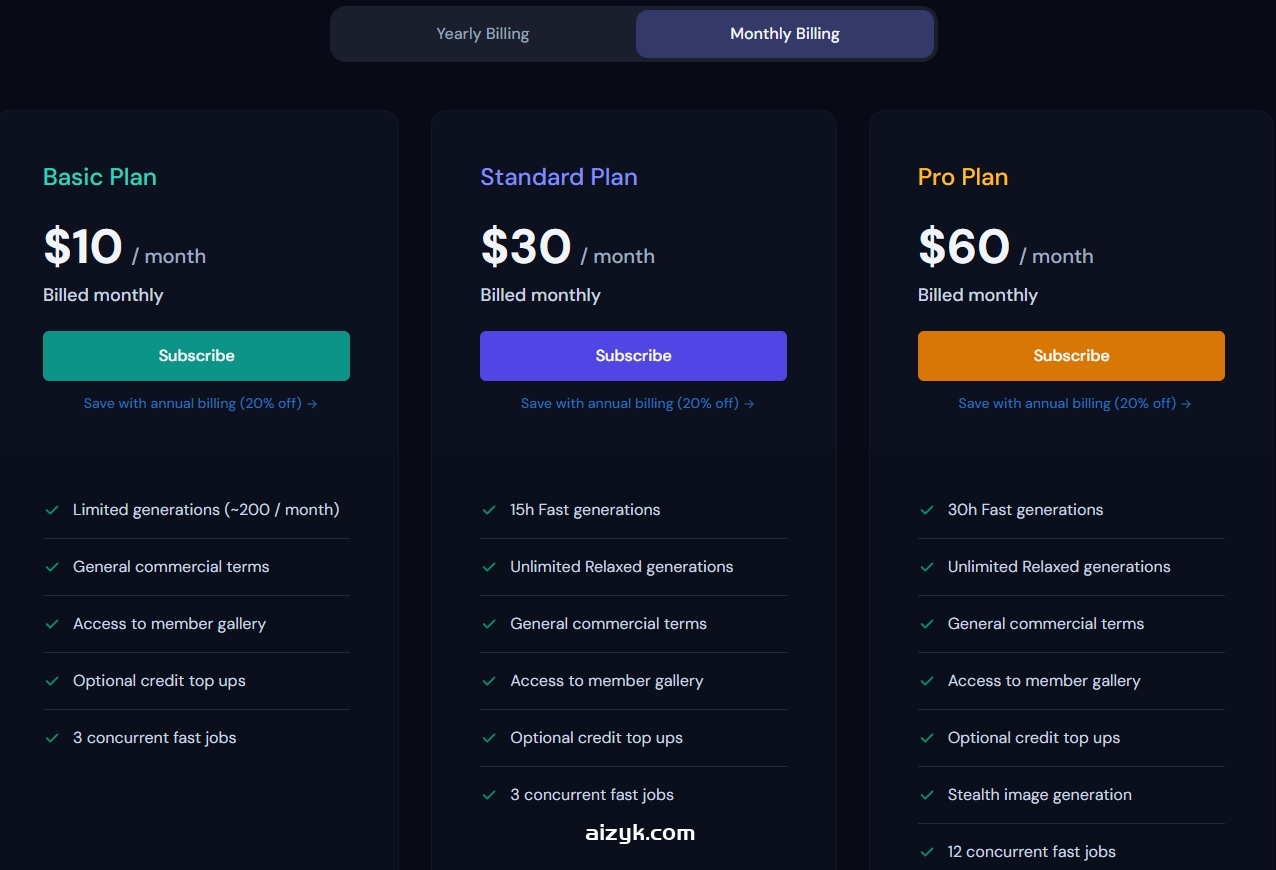The width and height of the screenshot is (1276, 870).
Task: Open annual billing savings link under Standard Plan
Action: tap(637, 404)
